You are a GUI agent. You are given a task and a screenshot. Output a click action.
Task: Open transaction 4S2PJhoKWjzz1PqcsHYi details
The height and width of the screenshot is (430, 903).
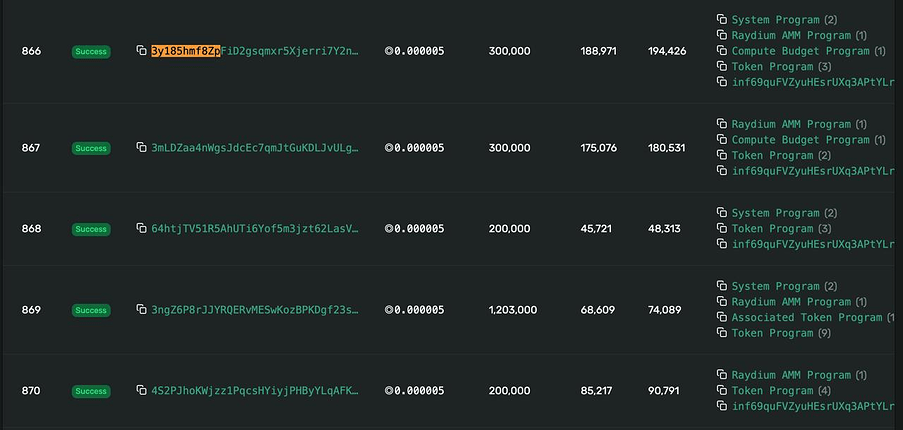pyautogui.click(x=255, y=391)
